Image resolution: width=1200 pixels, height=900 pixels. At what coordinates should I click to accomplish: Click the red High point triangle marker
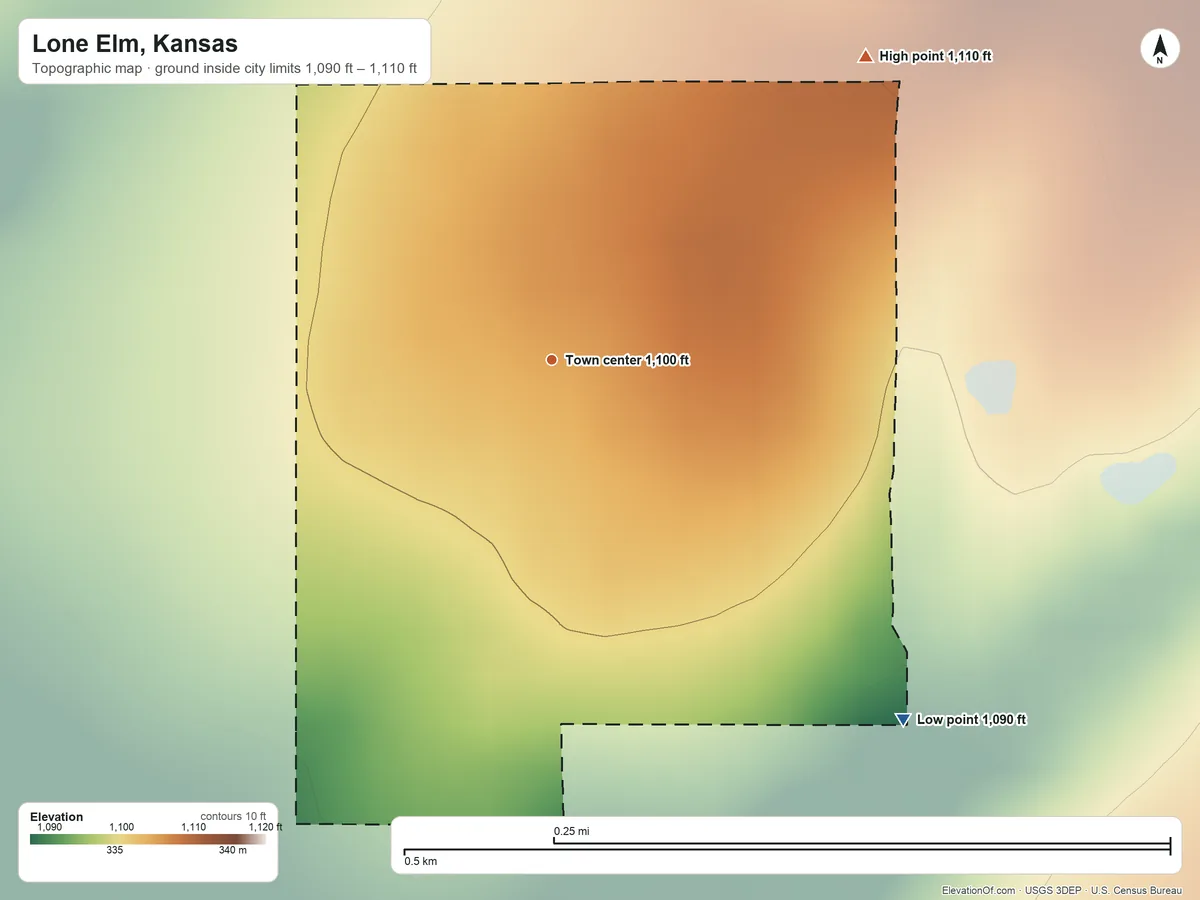click(865, 56)
